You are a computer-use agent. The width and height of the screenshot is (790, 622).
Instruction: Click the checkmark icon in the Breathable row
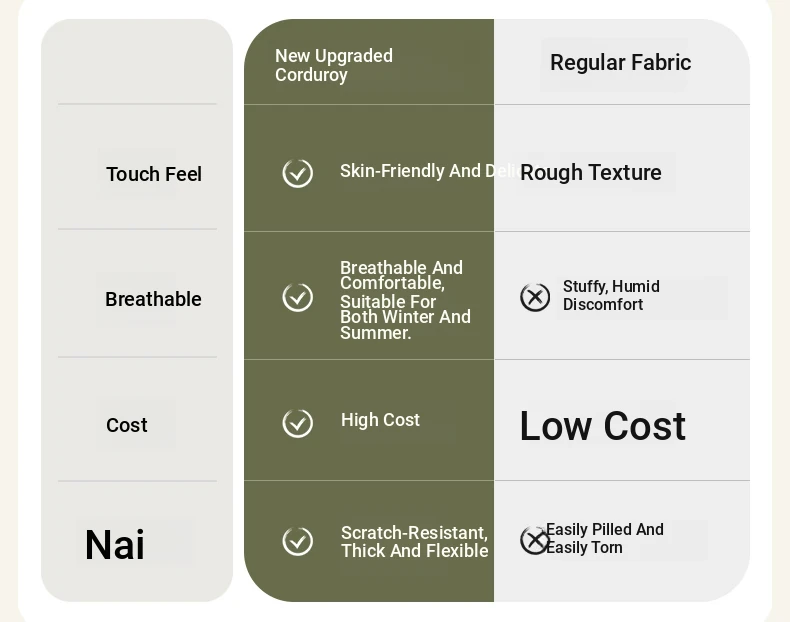298,297
